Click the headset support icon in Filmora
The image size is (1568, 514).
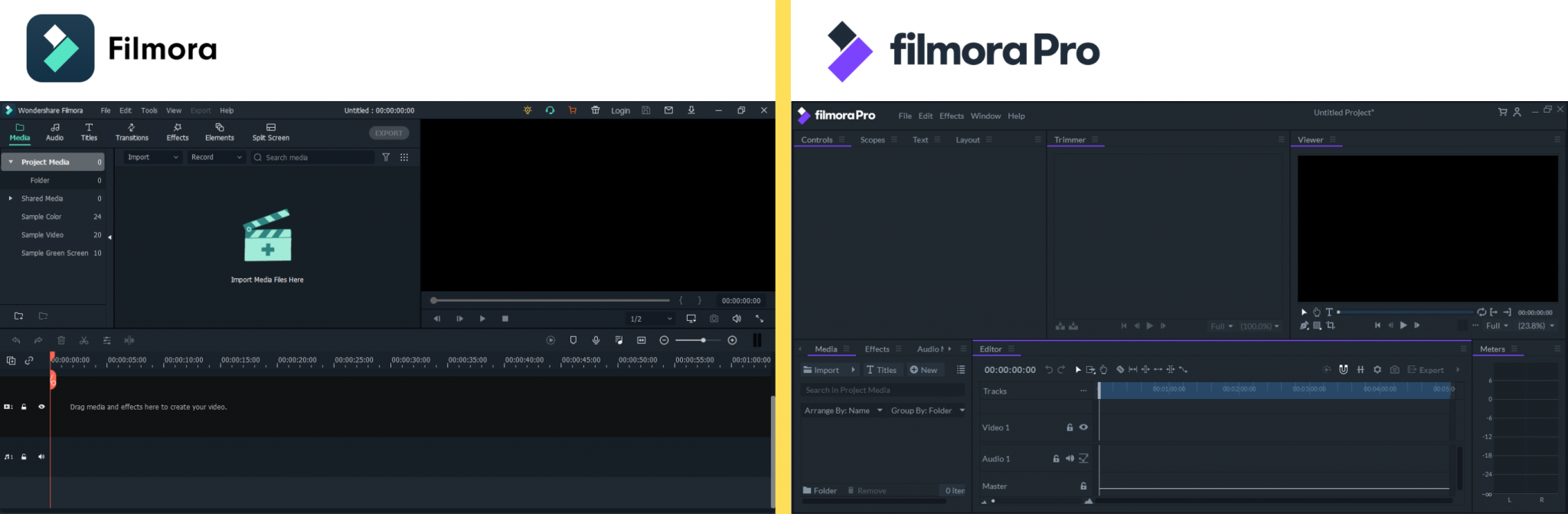(550, 110)
